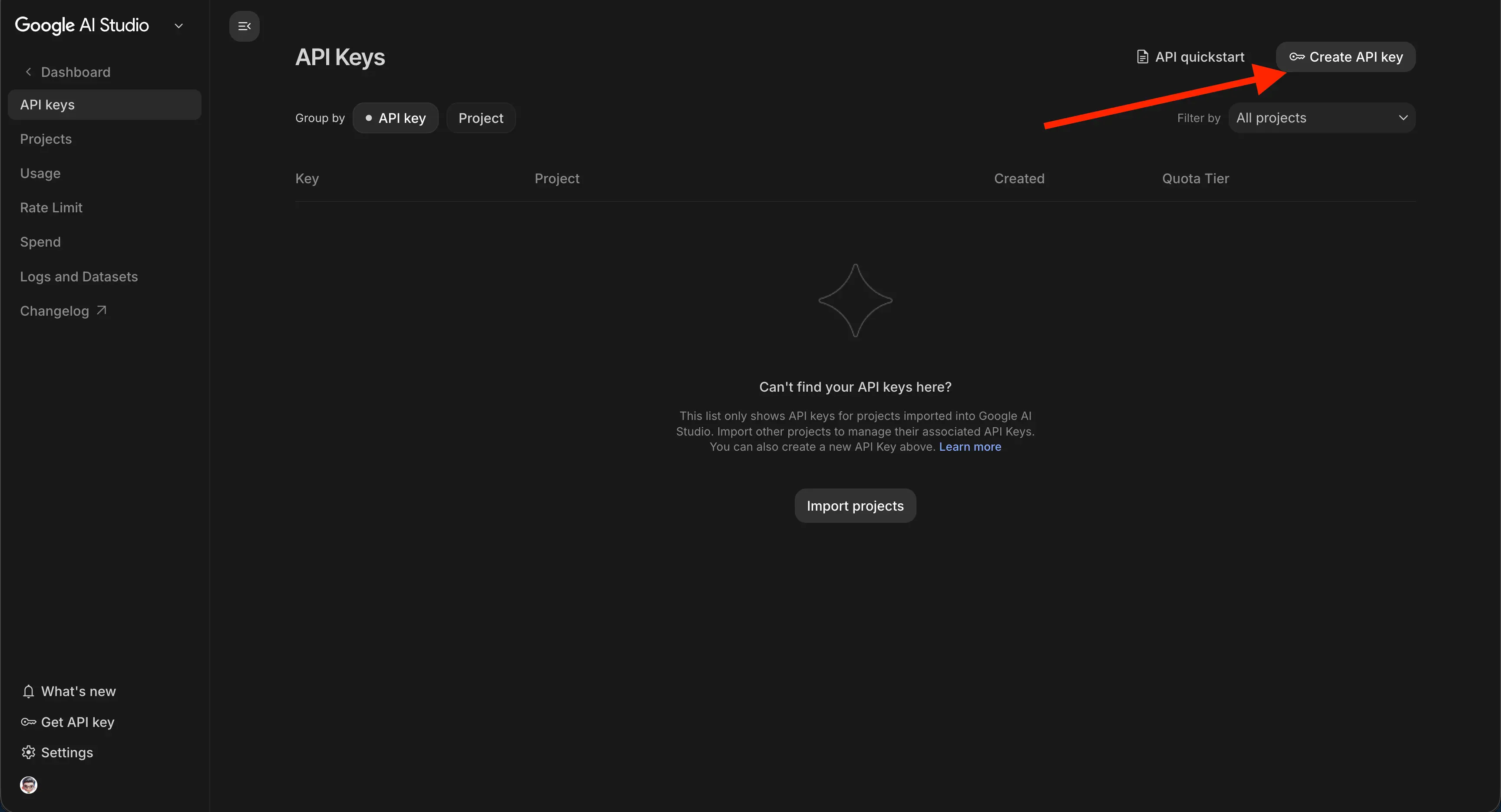The width and height of the screenshot is (1501, 812).
Task: Open the All projects filter dropdown
Action: 1322,118
